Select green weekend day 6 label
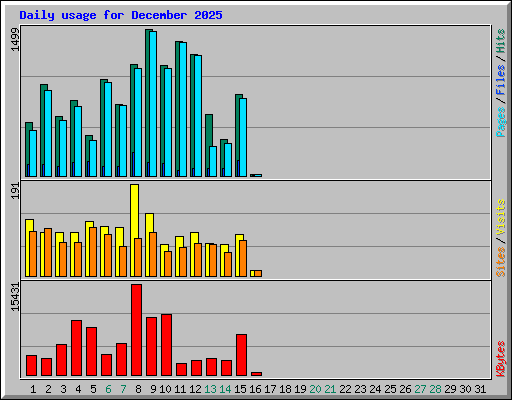 point(108,389)
